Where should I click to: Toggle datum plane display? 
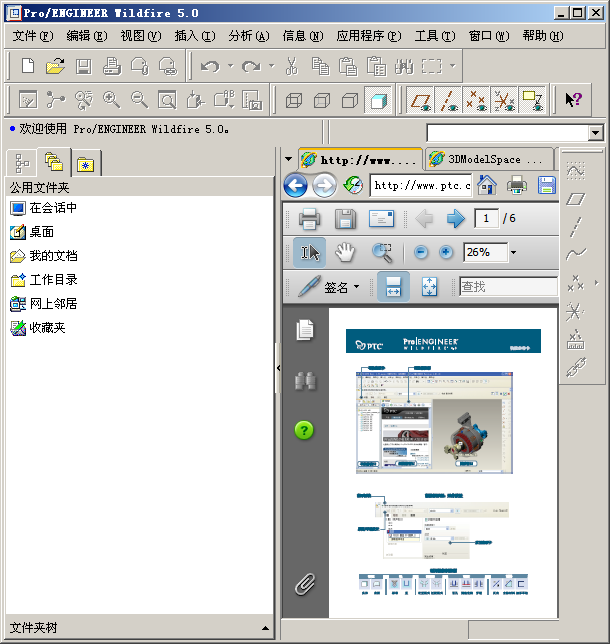point(423,100)
